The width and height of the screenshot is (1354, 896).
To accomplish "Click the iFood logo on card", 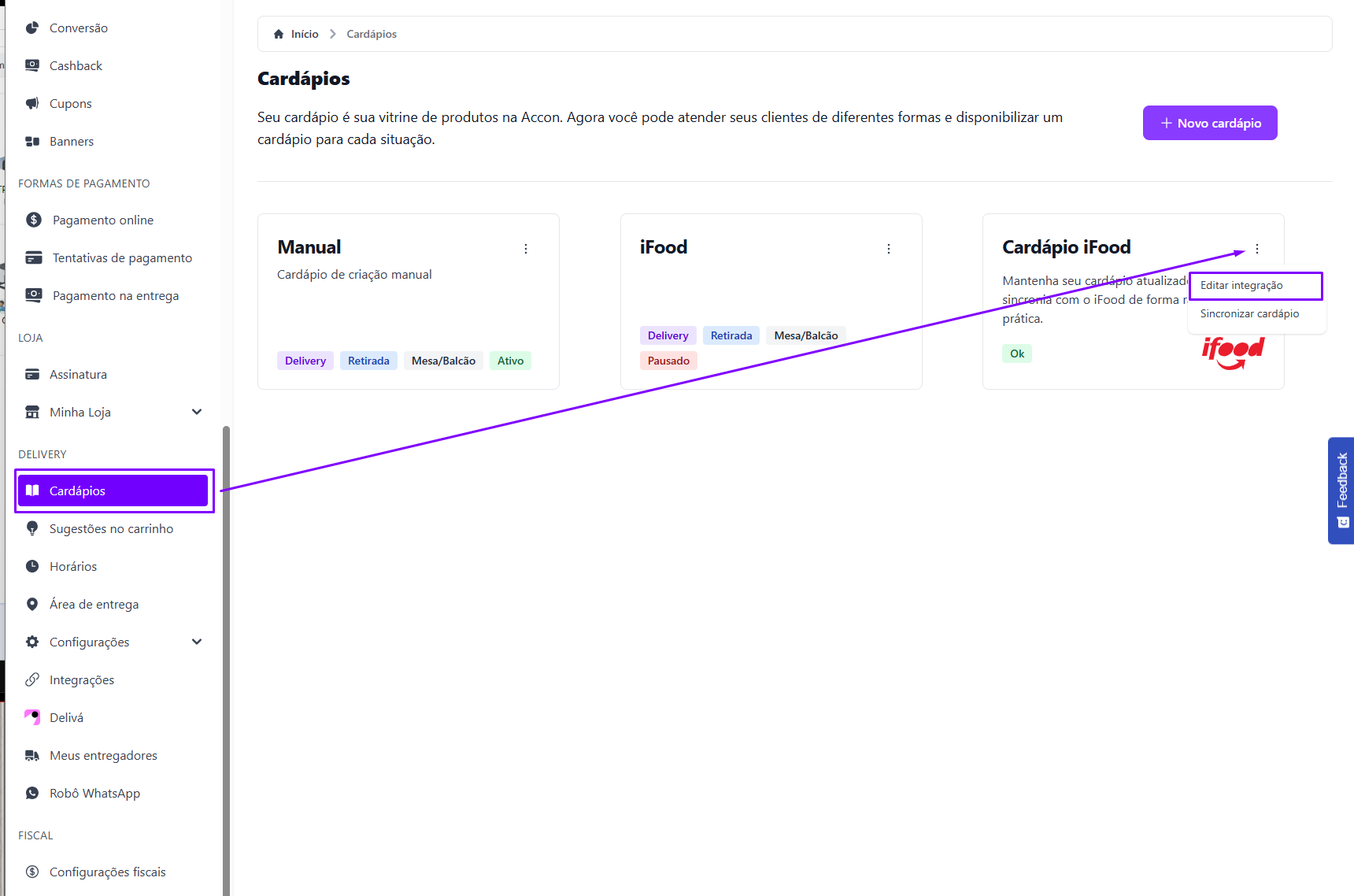I will (1233, 352).
